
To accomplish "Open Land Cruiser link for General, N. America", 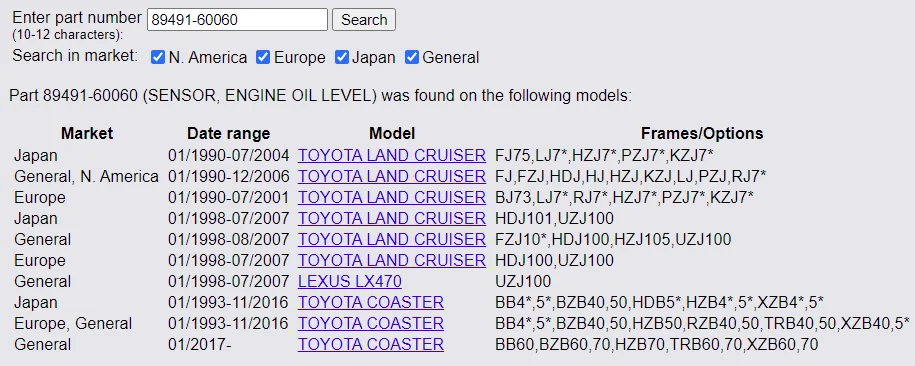I will click(392, 176).
